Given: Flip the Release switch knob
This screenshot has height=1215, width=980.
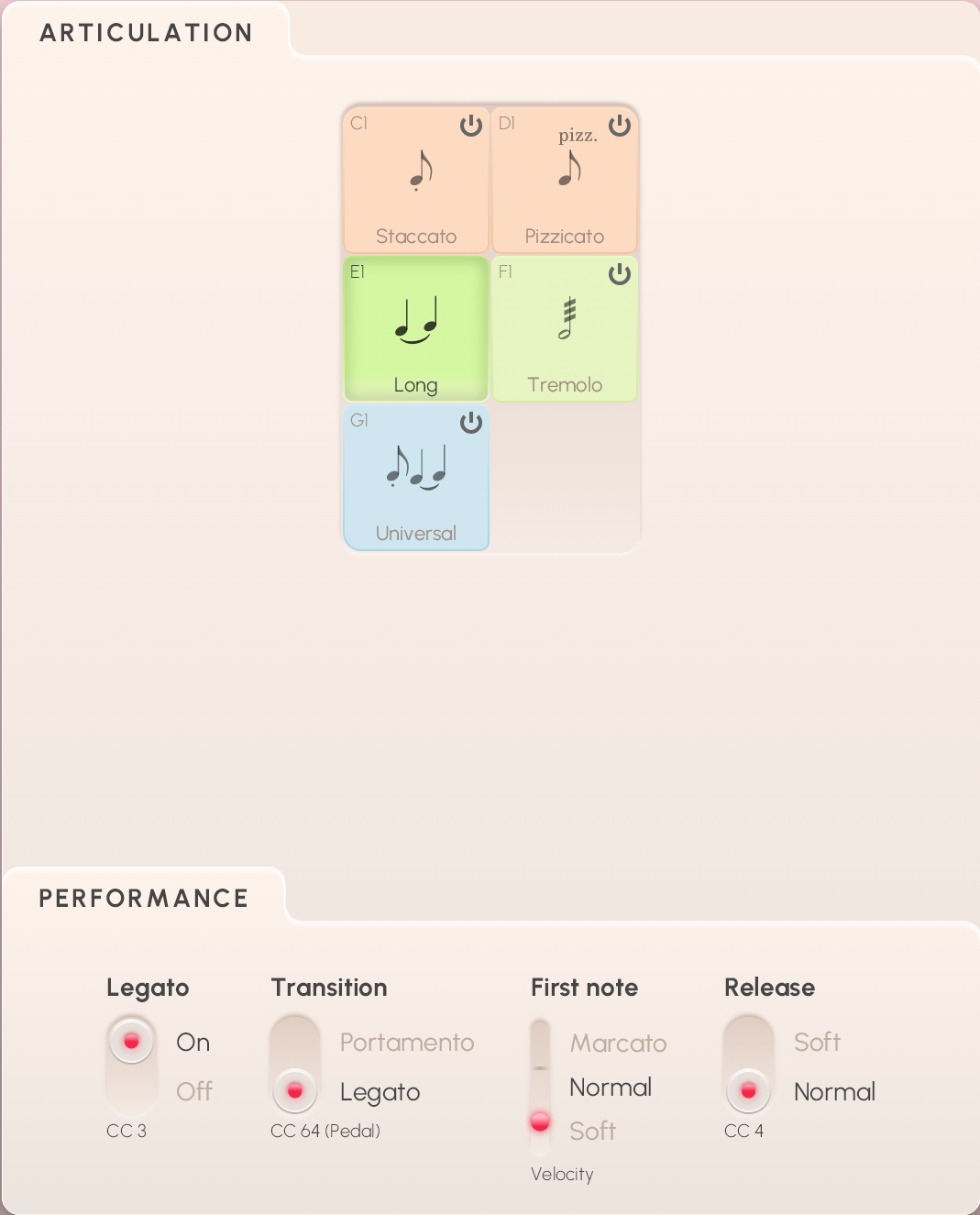Looking at the screenshot, I should [x=748, y=1091].
